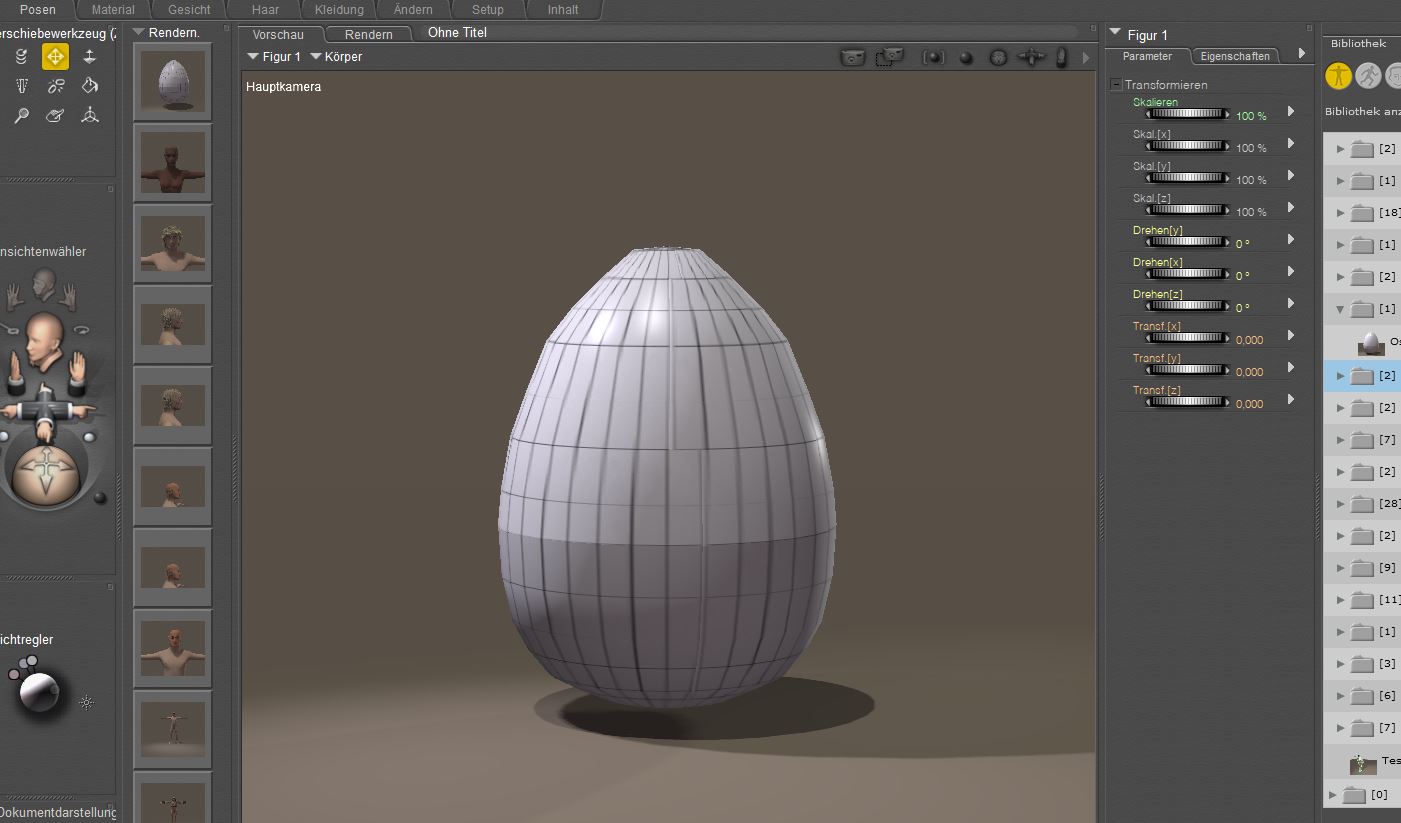Select the active yellow Translate/Move tool
Screen dimensions: 1401x823
55,57
